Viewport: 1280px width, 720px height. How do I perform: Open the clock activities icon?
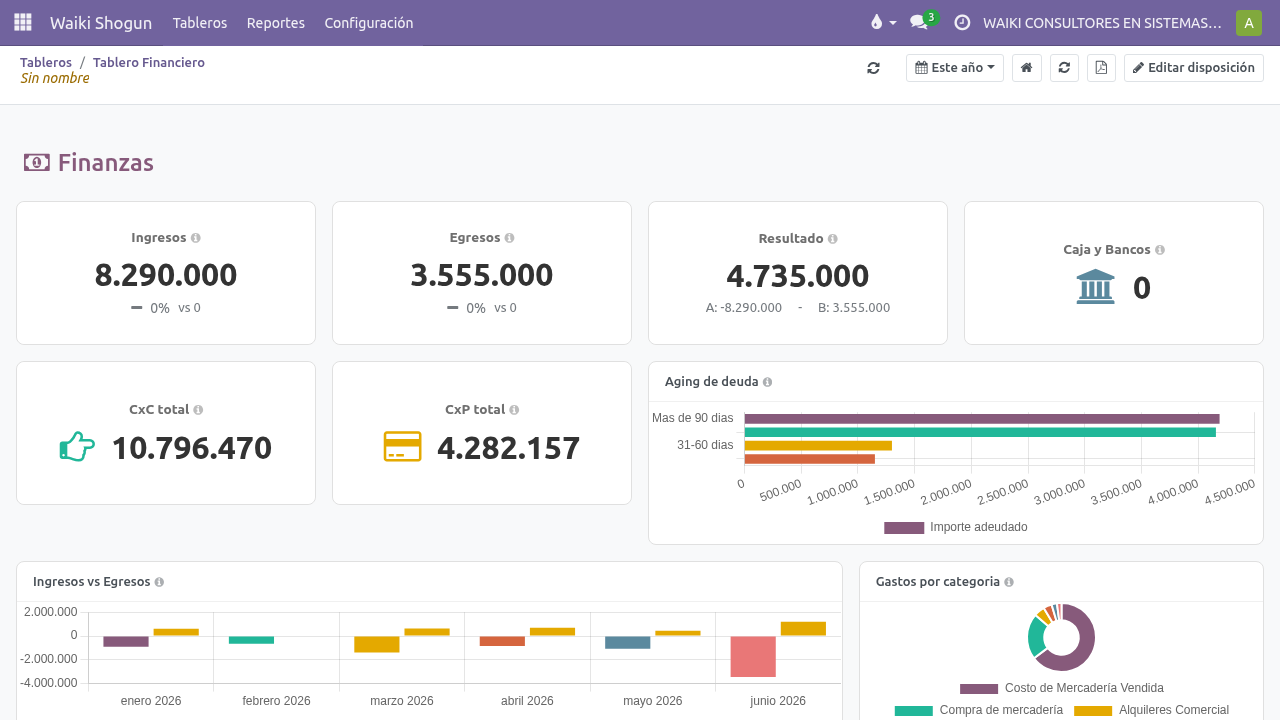[962, 22]
